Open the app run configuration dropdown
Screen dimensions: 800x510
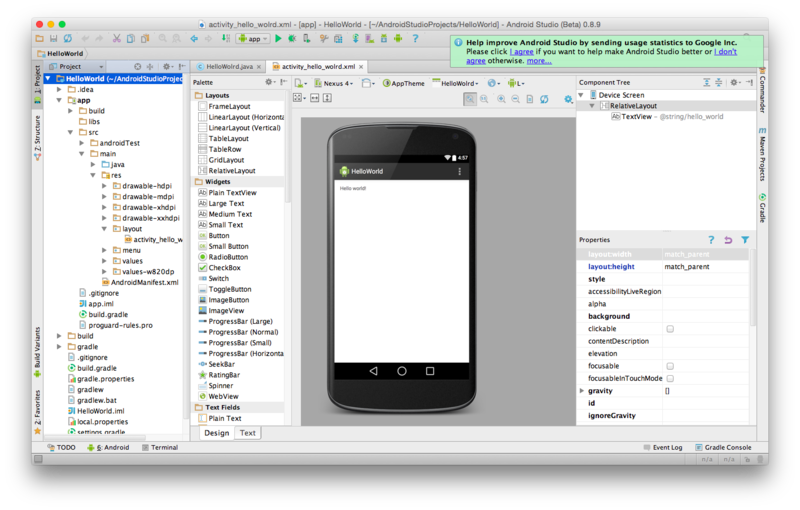(253, 39)
